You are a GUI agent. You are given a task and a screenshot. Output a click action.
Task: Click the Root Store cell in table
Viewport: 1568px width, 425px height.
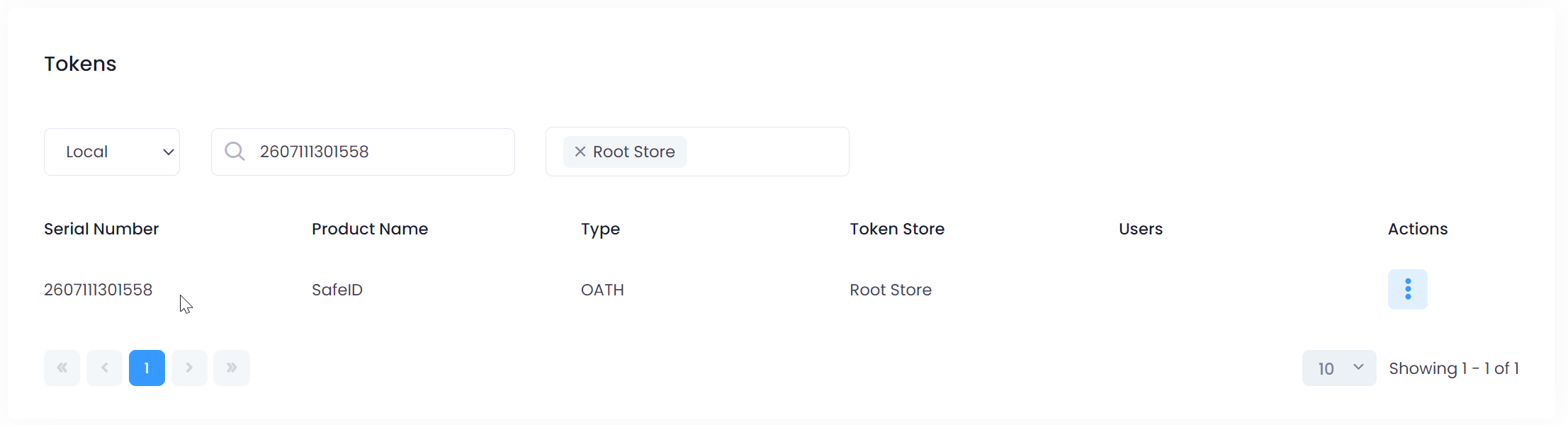point(891,290)
